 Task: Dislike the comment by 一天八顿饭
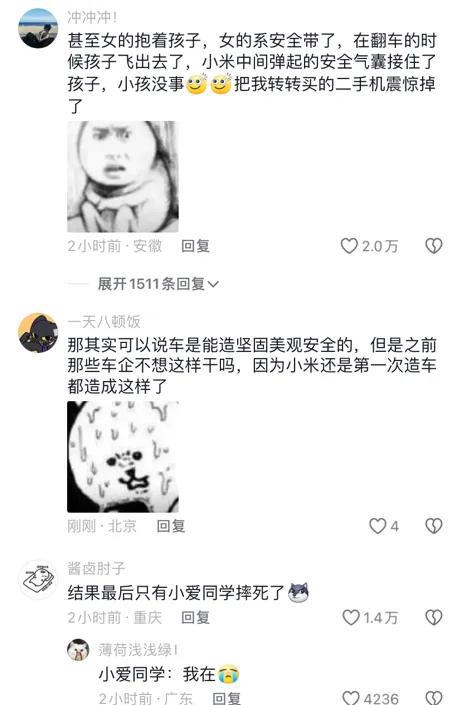(434, 526)
